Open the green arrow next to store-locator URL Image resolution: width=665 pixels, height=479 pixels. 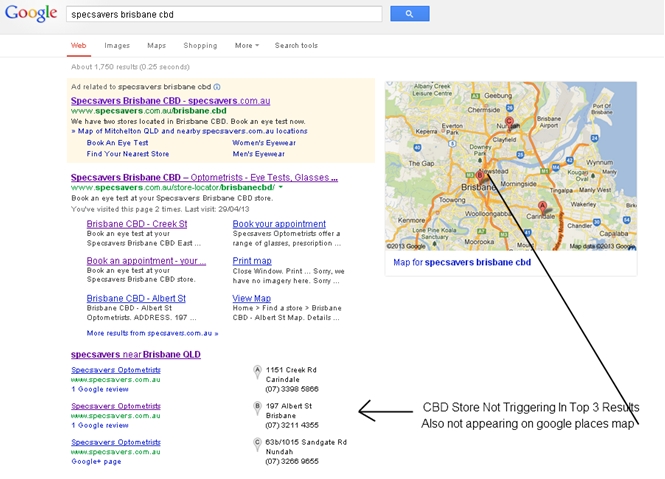[x=281, y=187]
